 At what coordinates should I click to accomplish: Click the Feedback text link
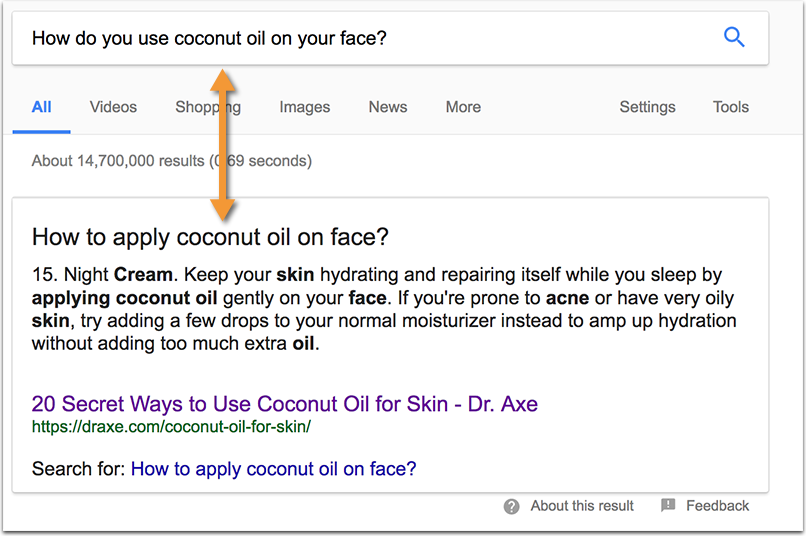[x=718, y=506]
